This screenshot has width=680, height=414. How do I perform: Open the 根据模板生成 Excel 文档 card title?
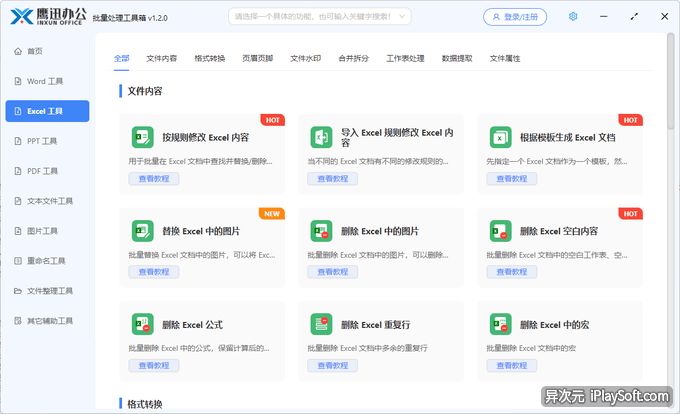pos(568,137)
